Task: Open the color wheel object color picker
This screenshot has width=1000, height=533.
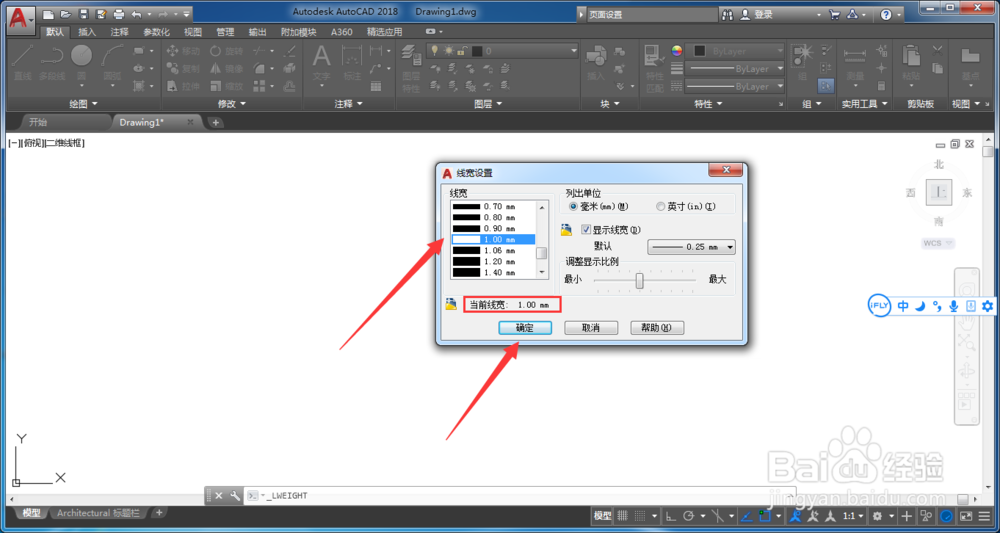Action: (x=677, y=51)
